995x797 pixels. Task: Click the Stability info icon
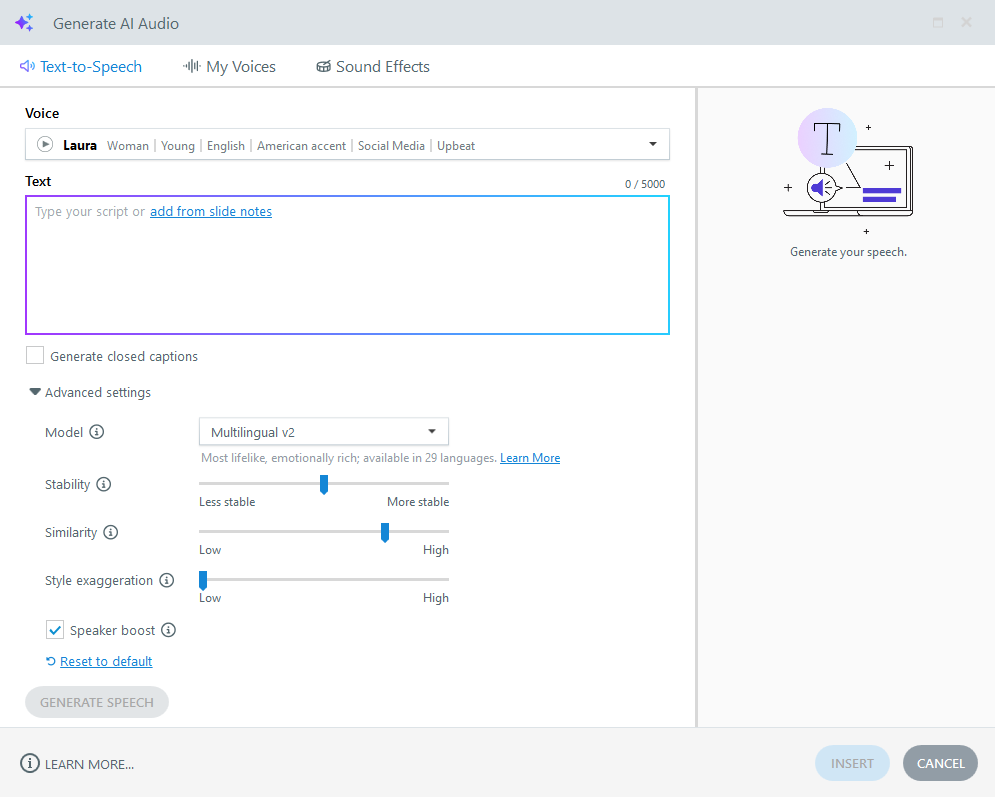(x=104, y=485)
